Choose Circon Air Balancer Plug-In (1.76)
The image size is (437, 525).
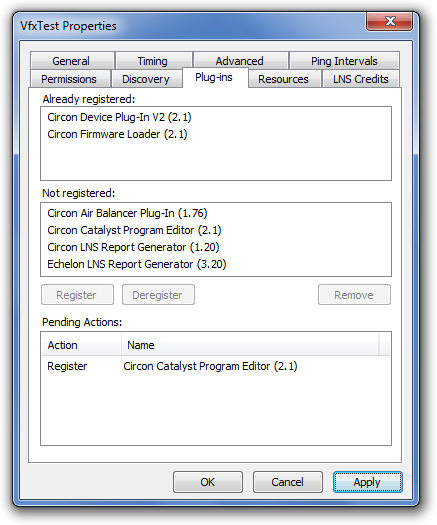(127, 213)
